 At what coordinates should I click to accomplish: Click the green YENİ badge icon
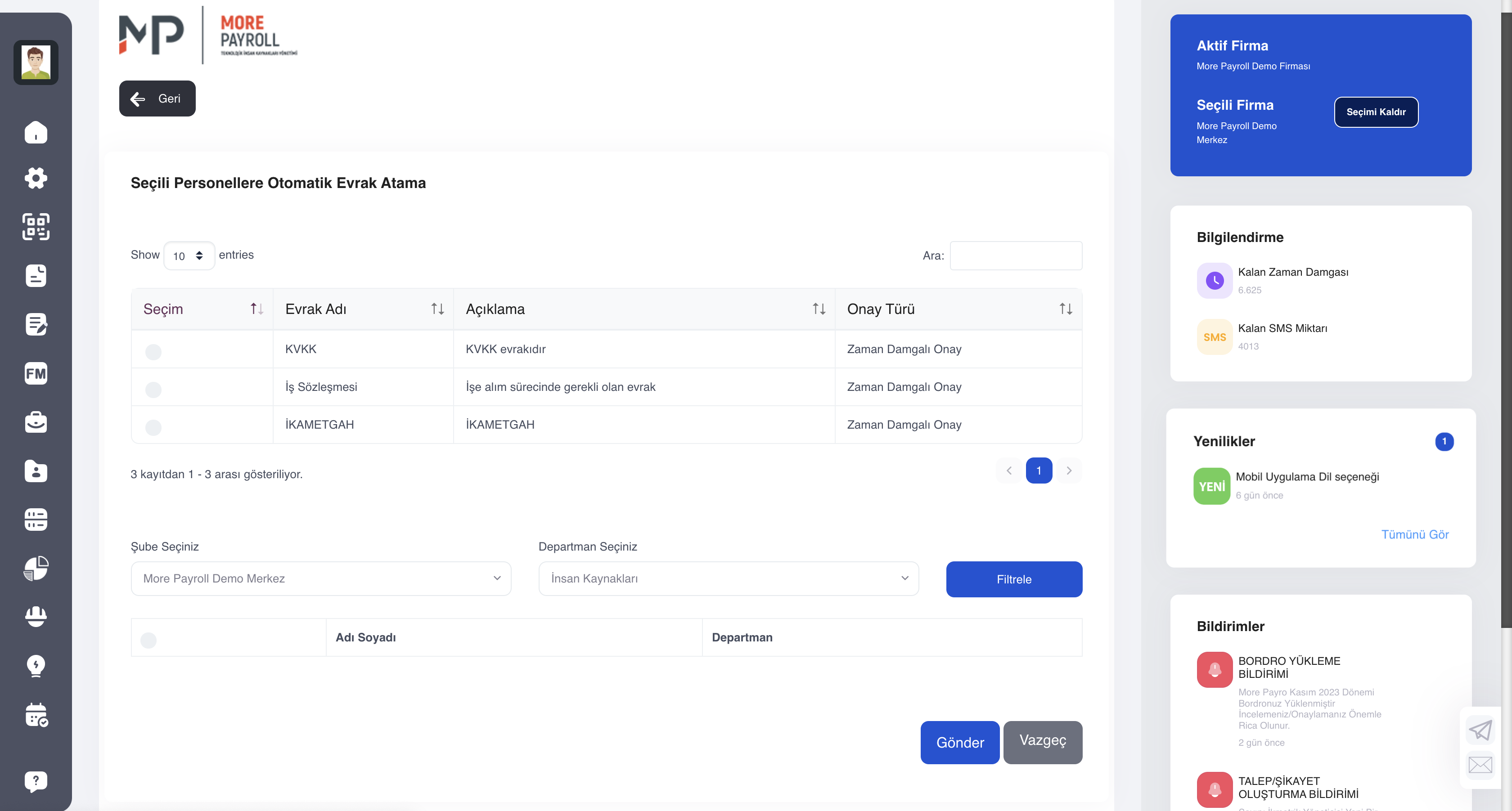[1211, 486]
